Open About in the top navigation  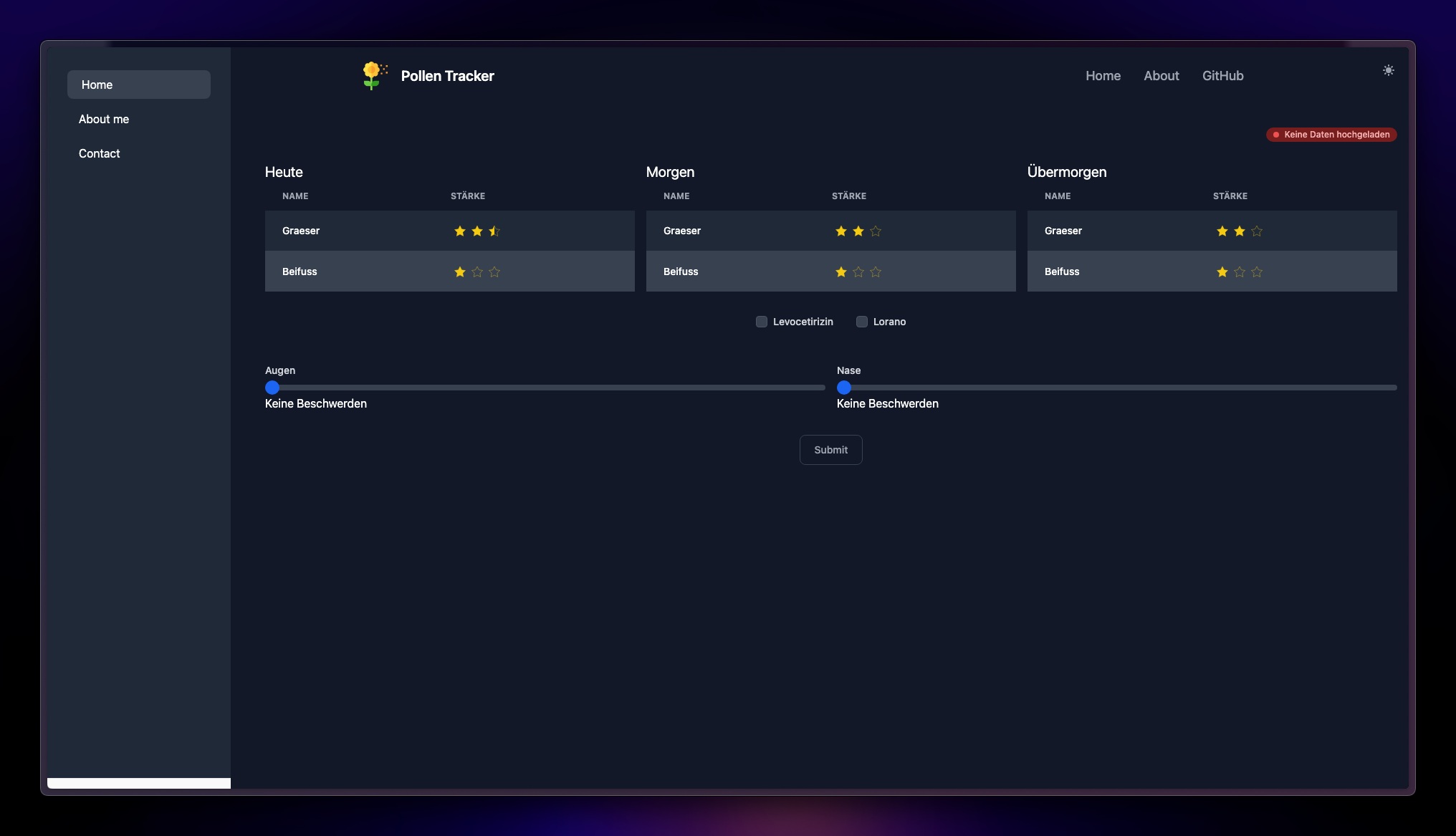coord(1161,76)
